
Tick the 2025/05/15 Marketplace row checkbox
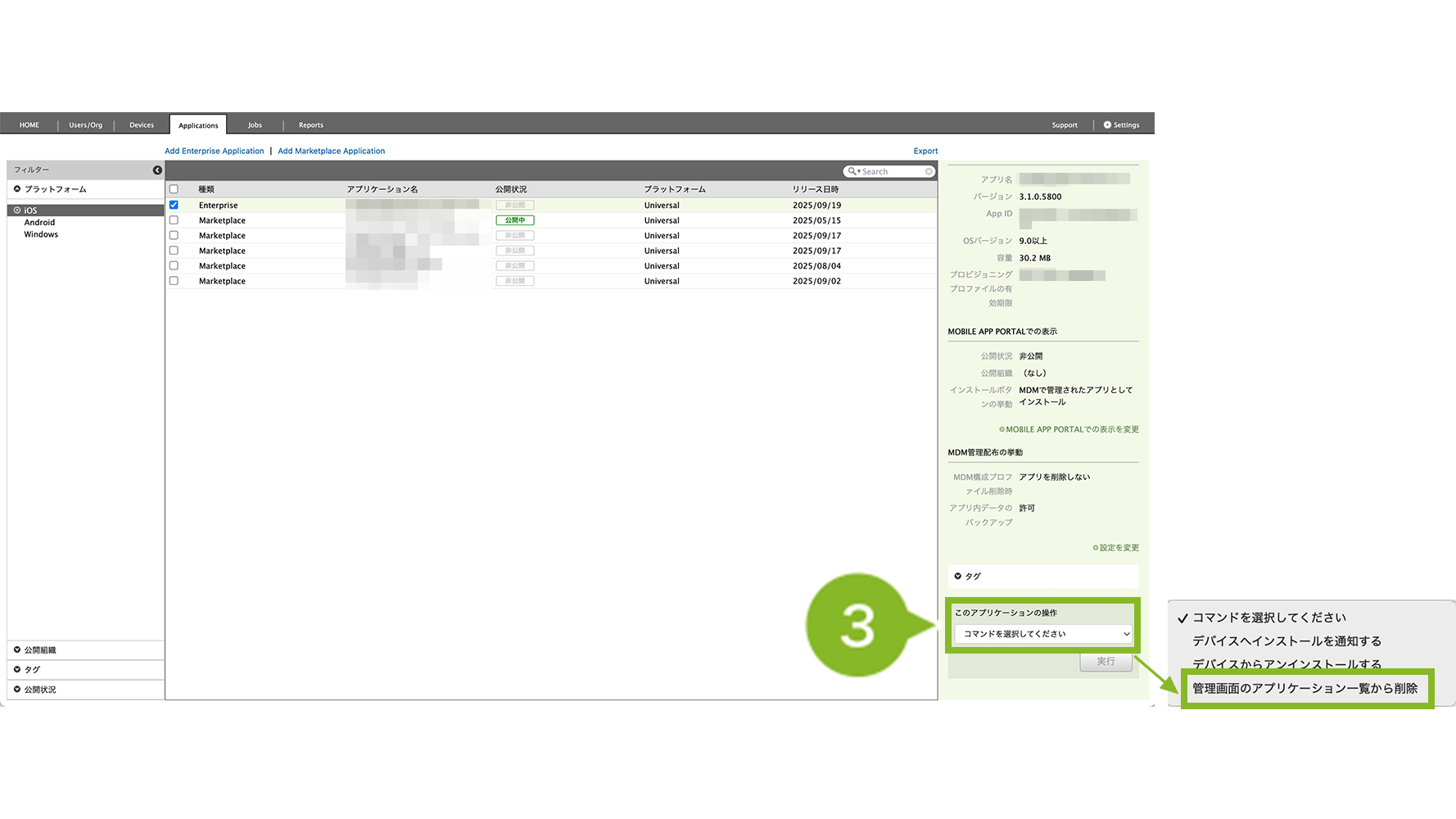click(174, 220)
